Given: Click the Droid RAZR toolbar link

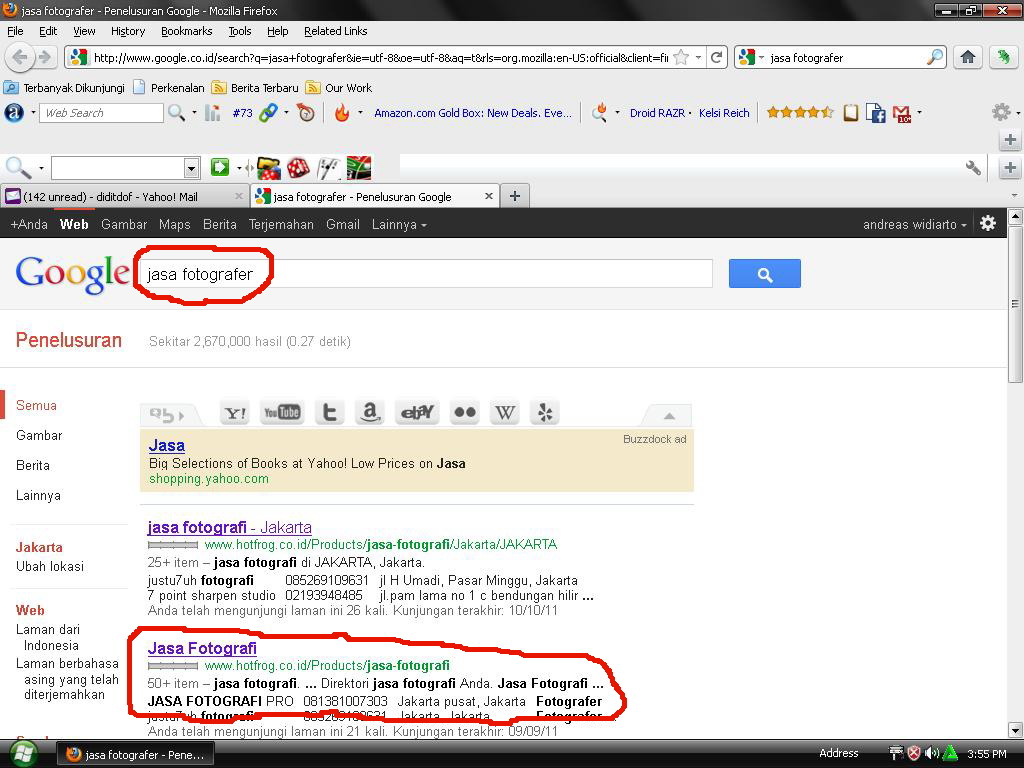Looking at the screenshot, I should coord(657,113).
